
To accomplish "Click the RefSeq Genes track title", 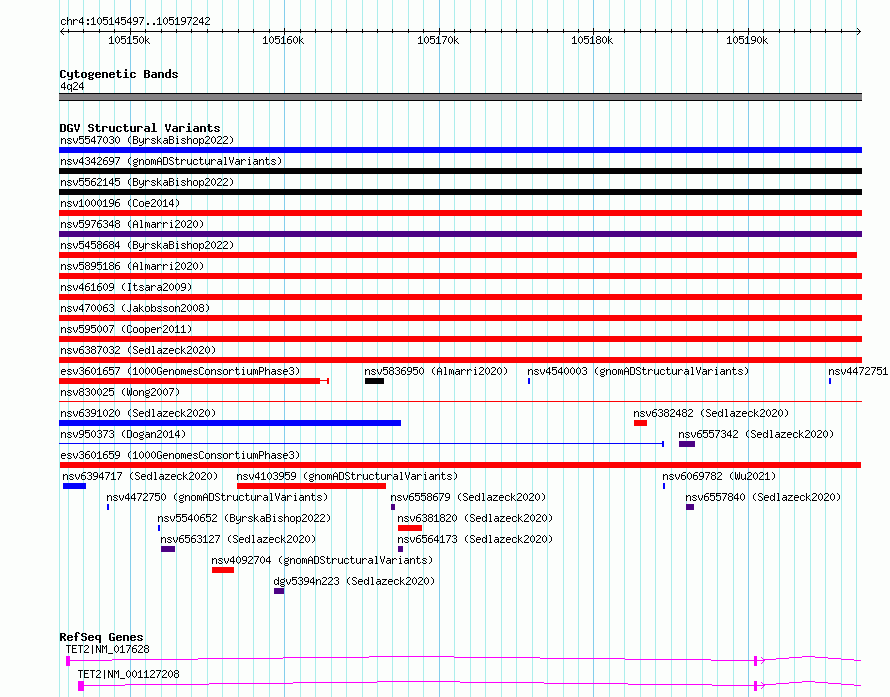I will (101, 637).
